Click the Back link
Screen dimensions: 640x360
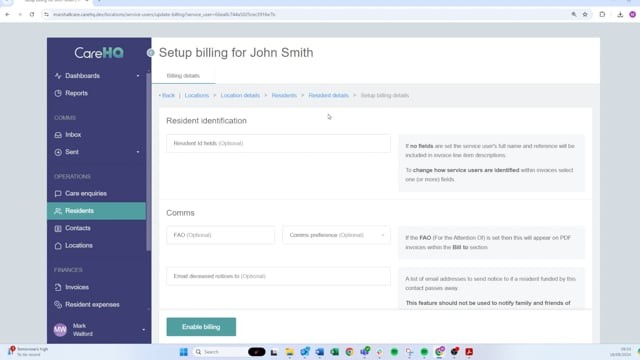coord(167,96)
